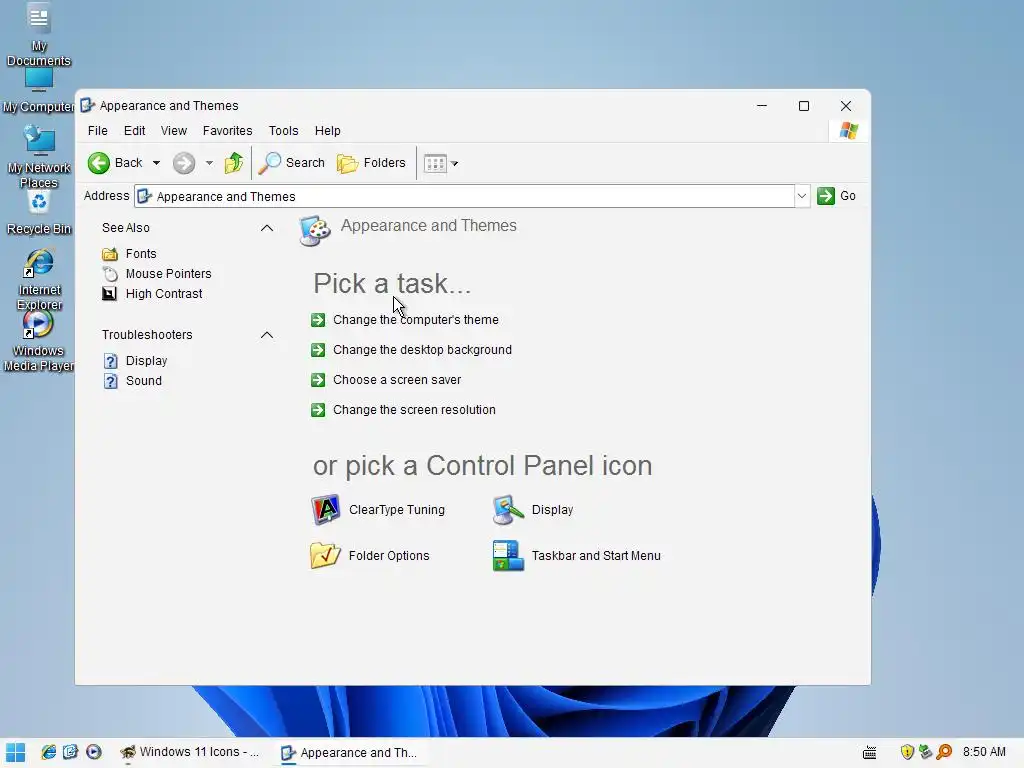Click the Fonts folder icon
Screen dimensions: 1024x768
(110, 253)
